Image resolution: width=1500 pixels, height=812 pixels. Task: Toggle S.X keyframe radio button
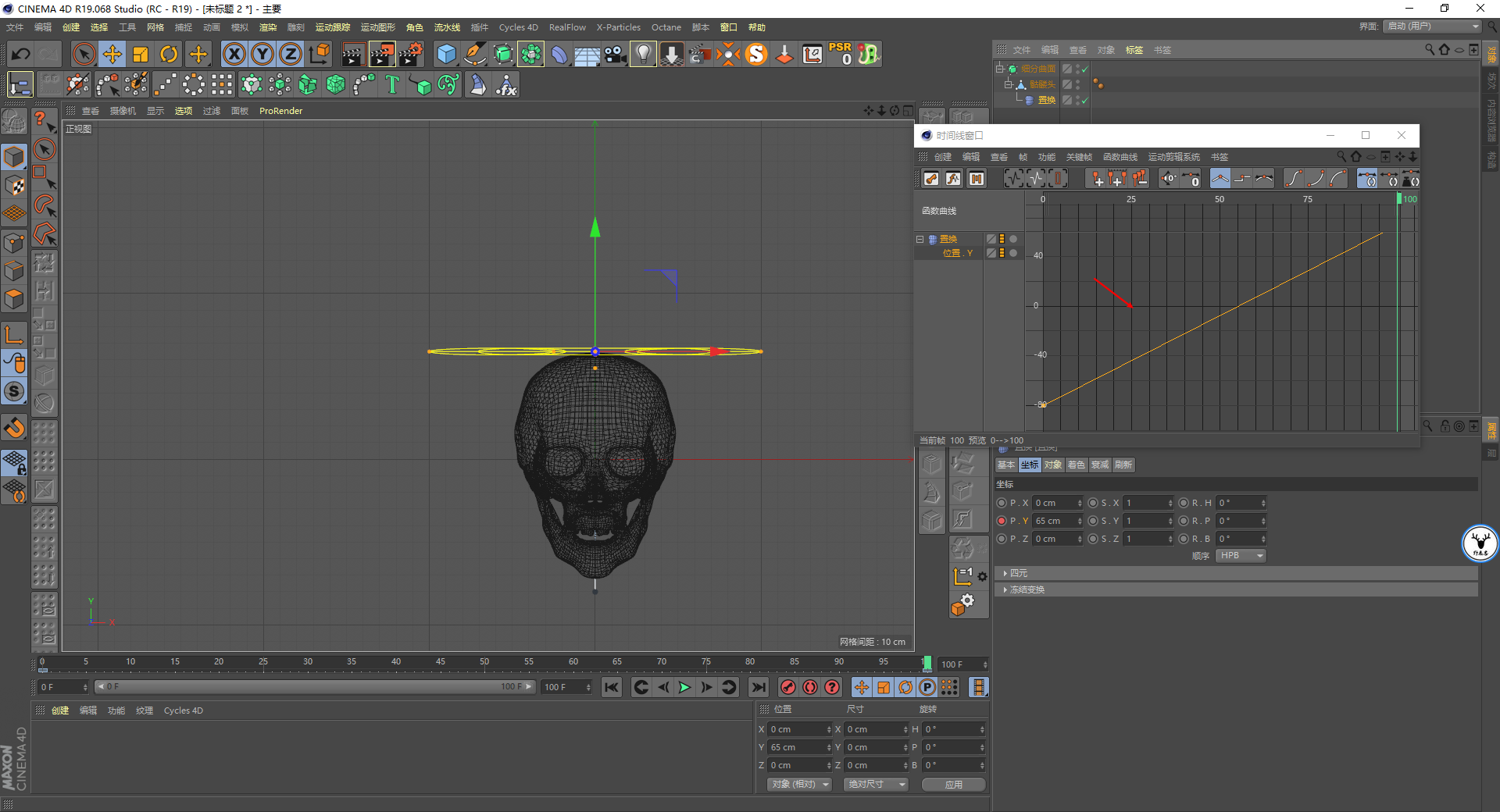point(1093,503)
